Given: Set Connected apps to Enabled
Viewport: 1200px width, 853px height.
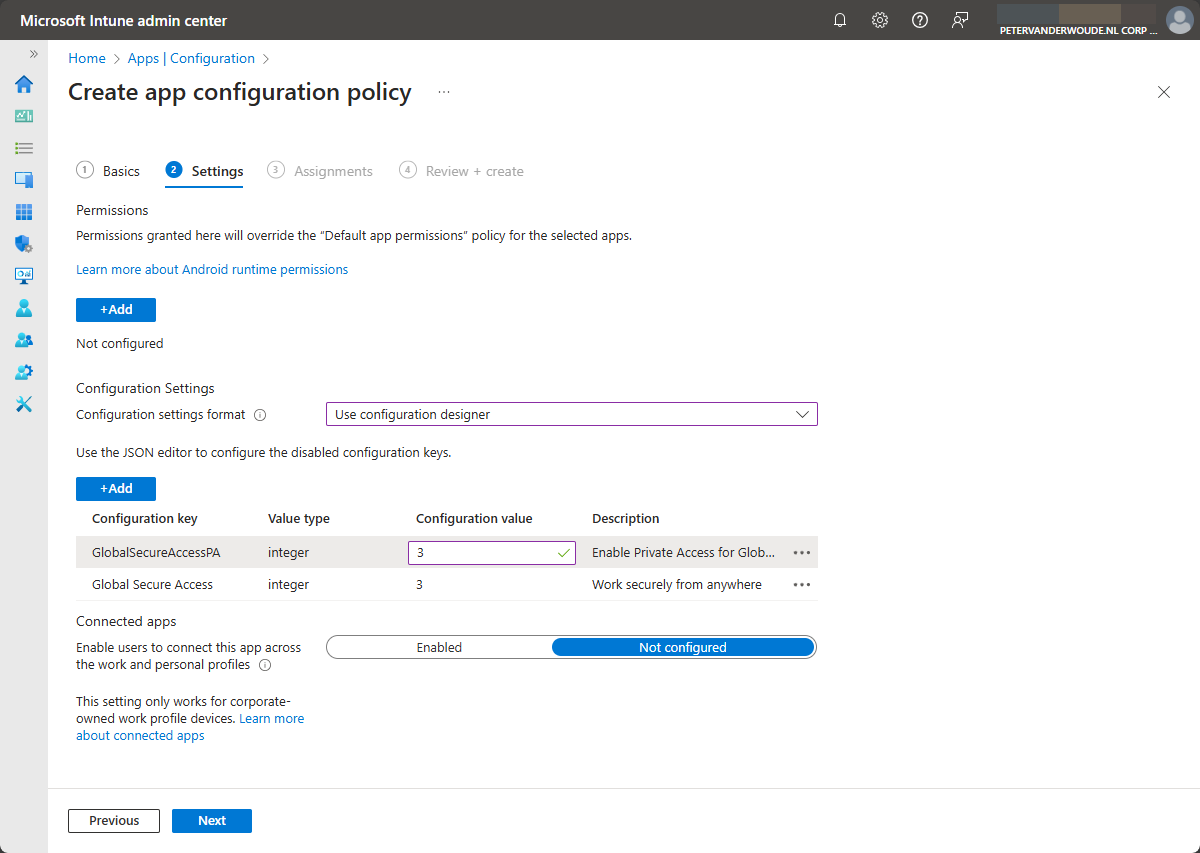Looking at the screenshot, I should click(x=440, y=648).
